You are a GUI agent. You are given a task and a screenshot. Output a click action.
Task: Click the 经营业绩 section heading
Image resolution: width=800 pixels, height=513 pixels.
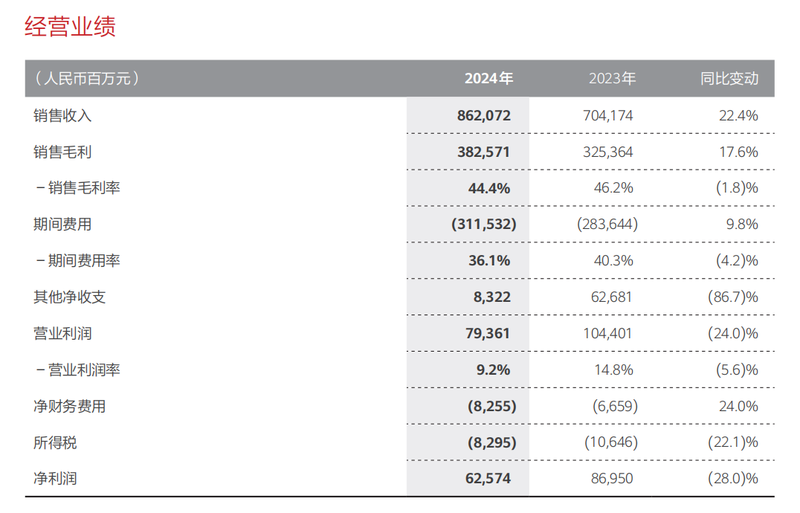pyautogui.click(x=70, y=27)
